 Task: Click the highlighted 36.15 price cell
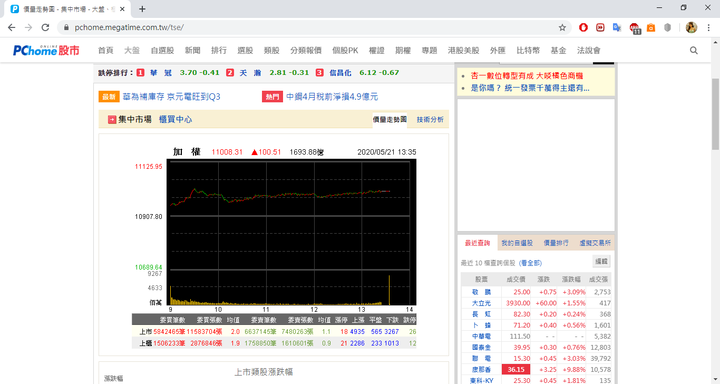[516, 369]
